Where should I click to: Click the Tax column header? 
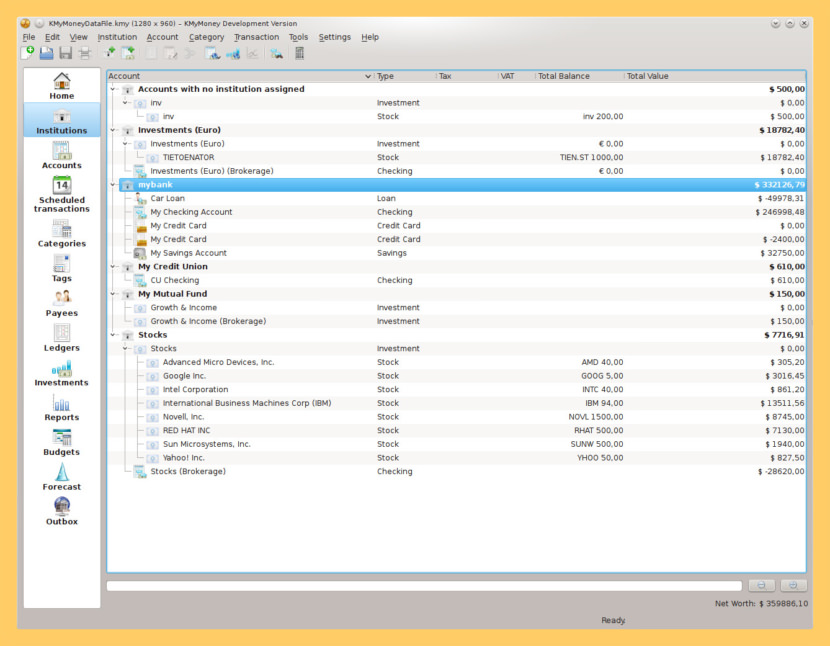467,76
